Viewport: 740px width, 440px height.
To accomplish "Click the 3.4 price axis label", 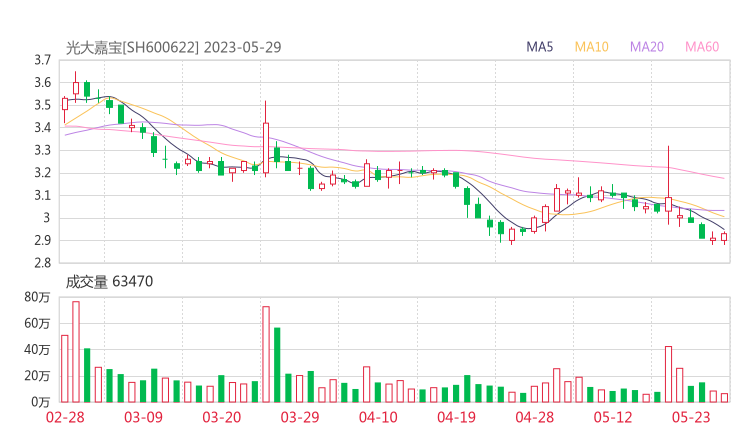I will pos(42,127).
